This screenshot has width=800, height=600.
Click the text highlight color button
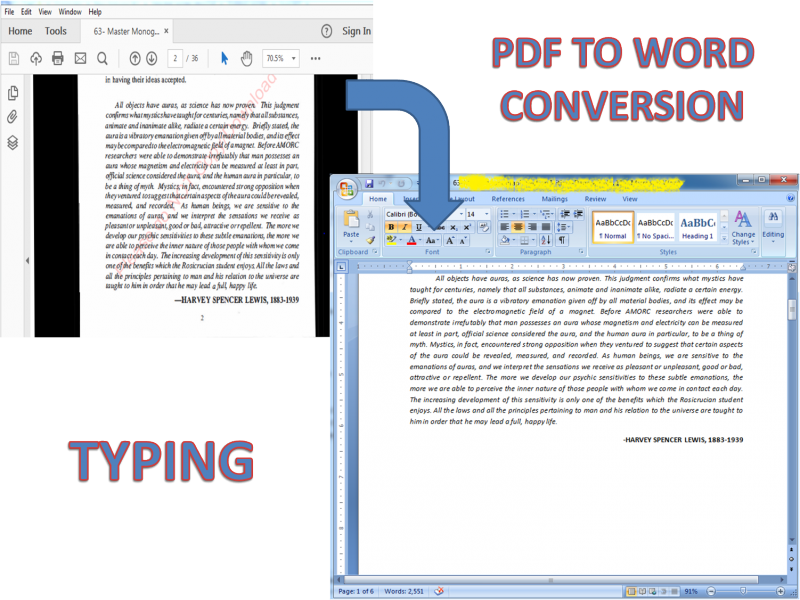click(391, 240)
